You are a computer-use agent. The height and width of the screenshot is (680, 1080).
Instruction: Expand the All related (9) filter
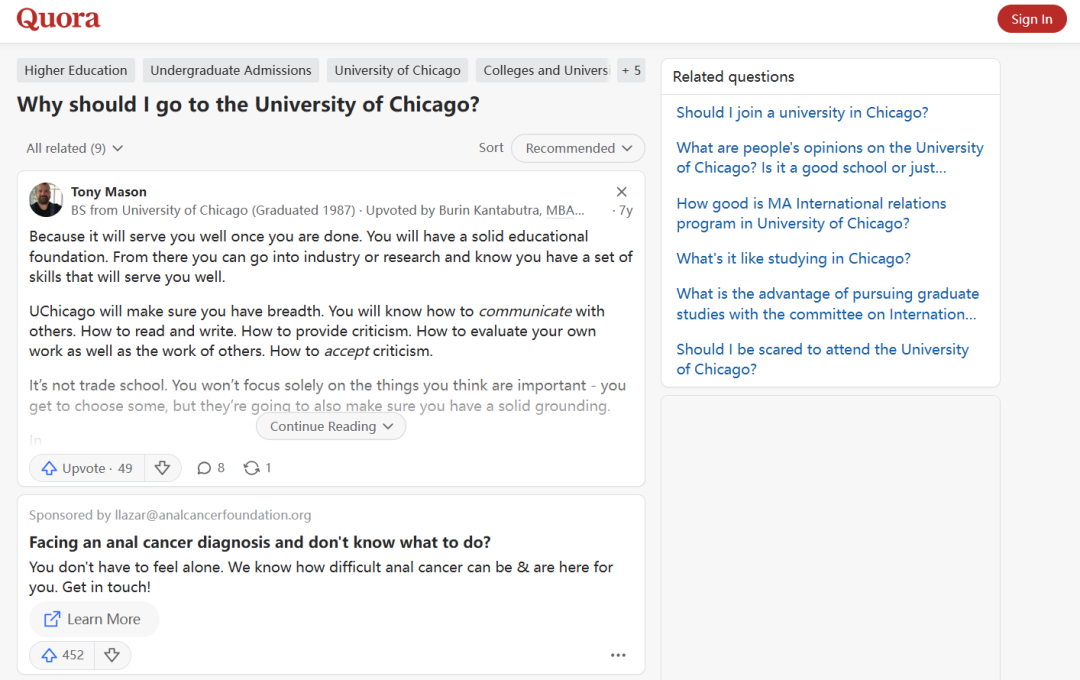click(75, 148)
